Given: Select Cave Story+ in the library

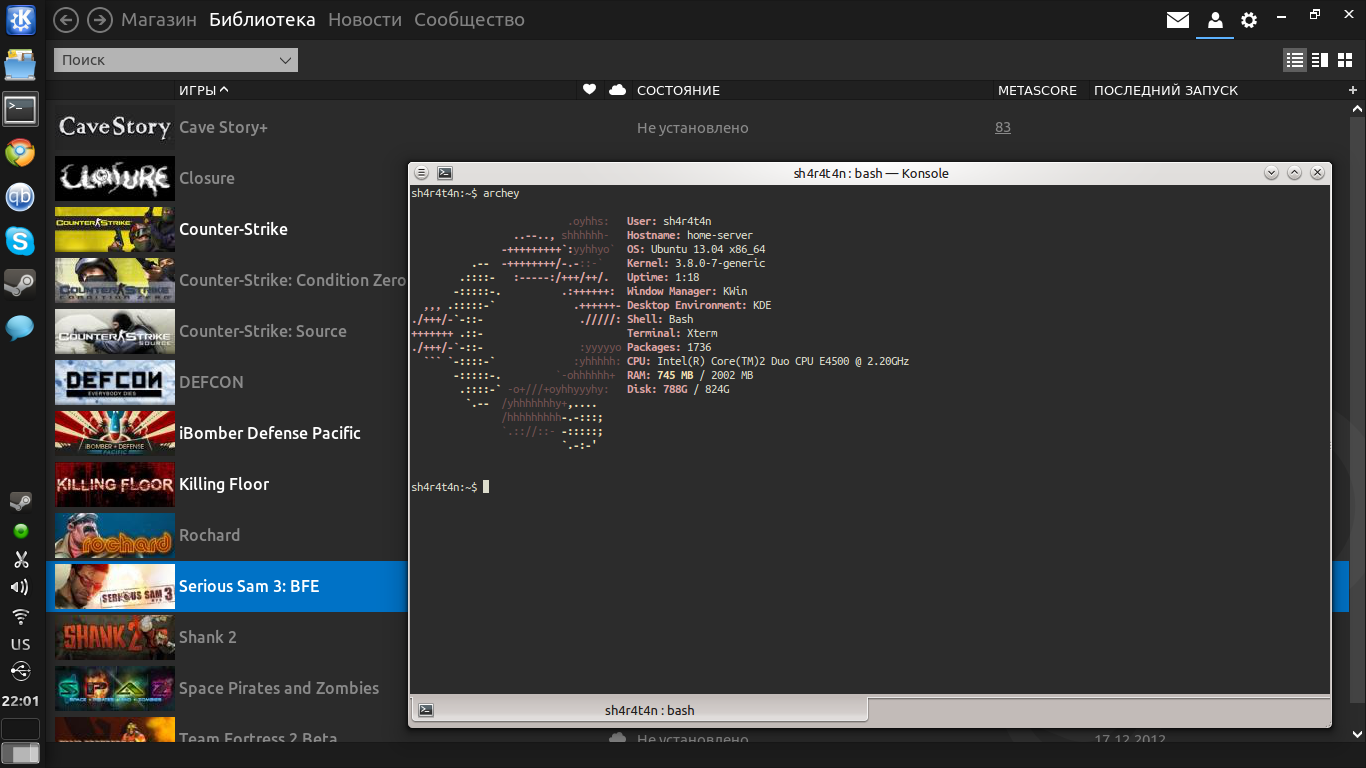Looking at the screenshot, I should pyautogui.click(x=223, y=127).
